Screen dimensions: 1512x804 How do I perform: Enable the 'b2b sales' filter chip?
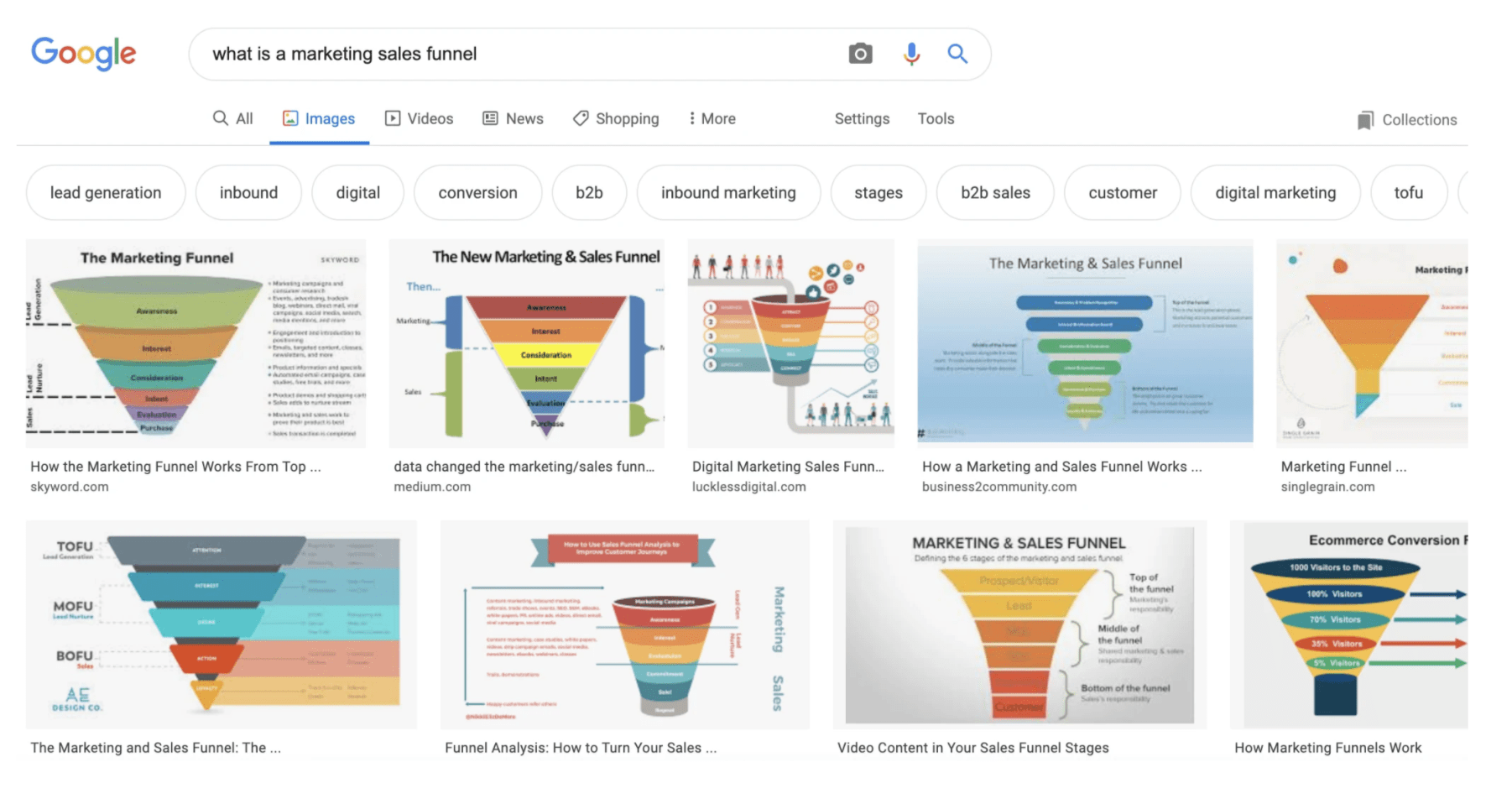(995, 192)
